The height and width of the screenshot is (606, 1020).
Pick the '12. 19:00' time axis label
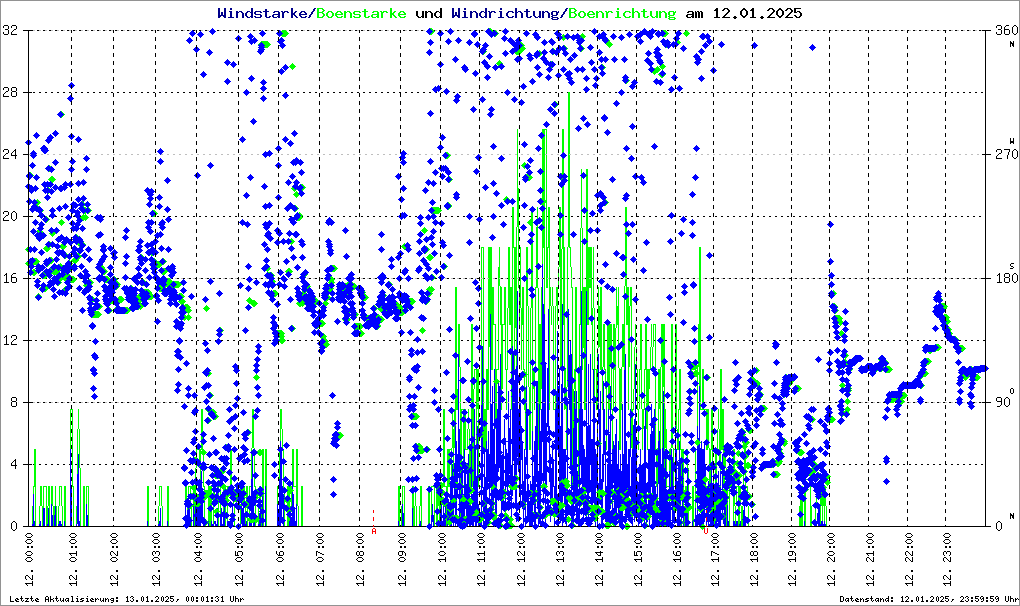[792, 560]
